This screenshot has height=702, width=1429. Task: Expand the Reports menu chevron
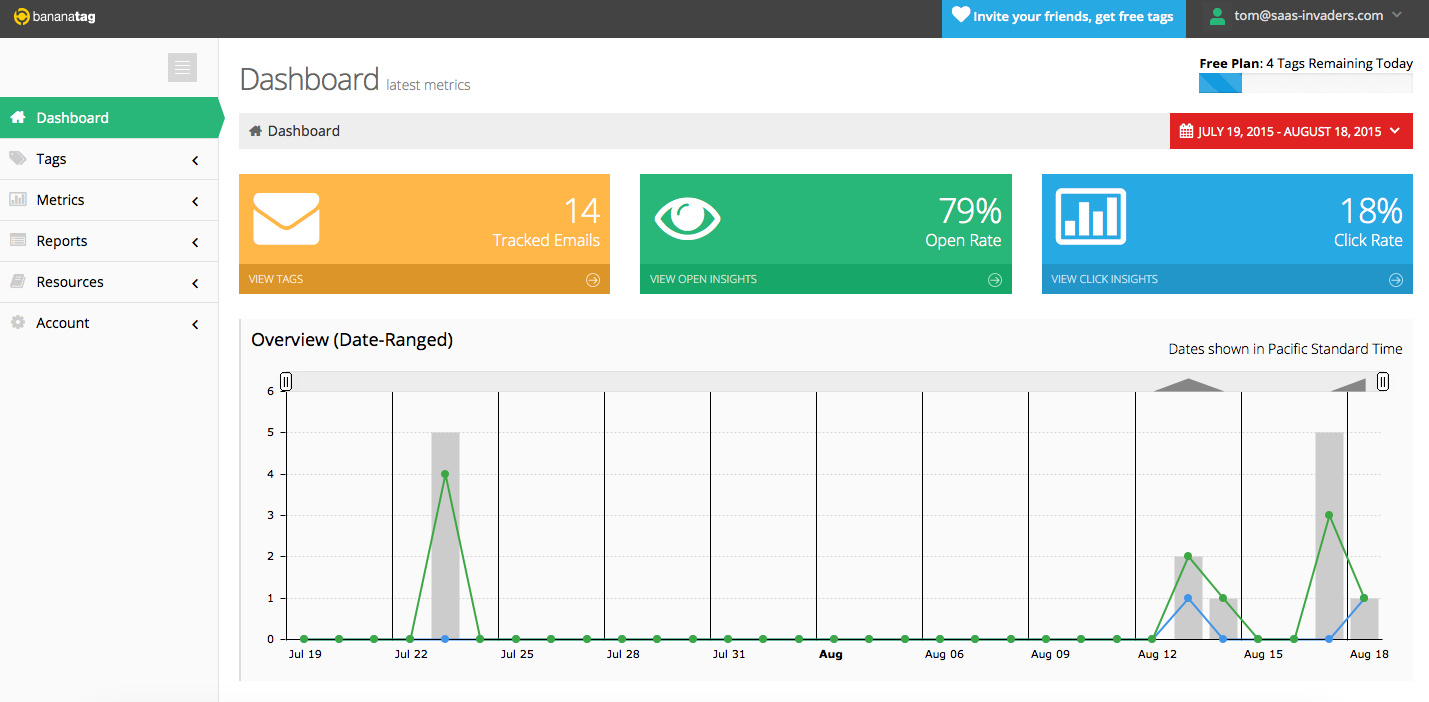[195, 242]
